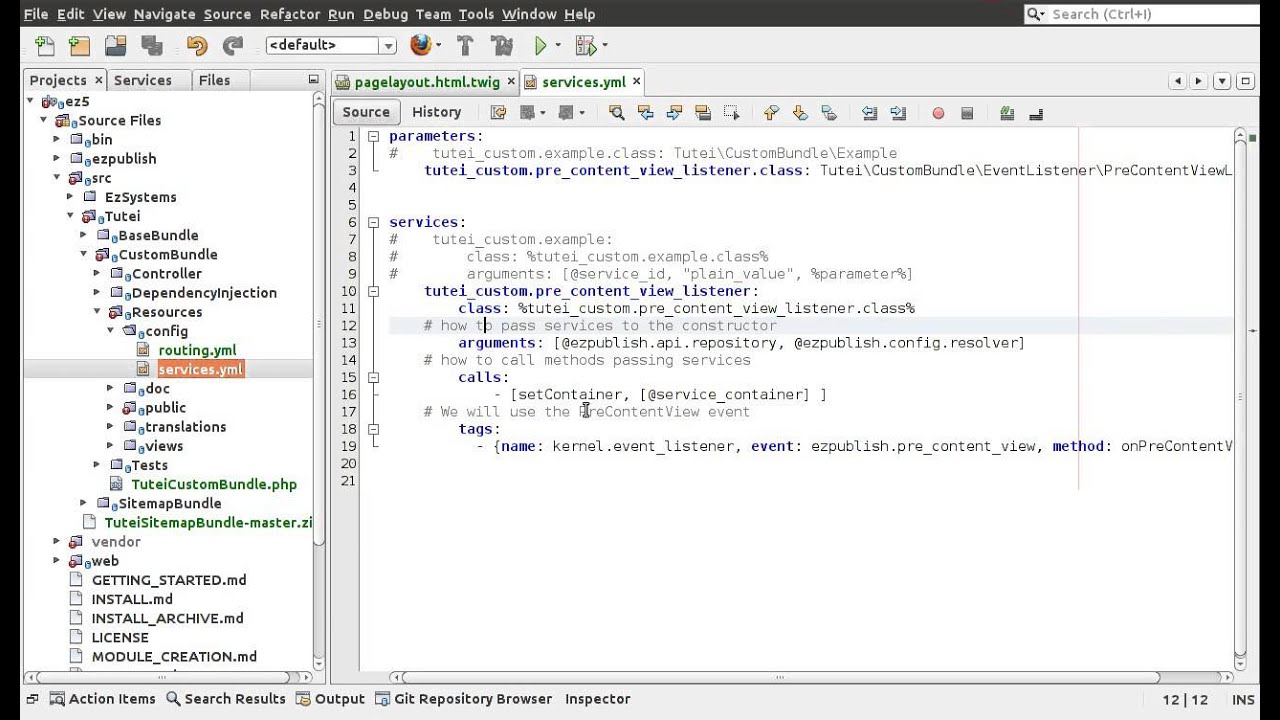Click the Build Project hammer icon
Screen dimensions: 1280x720
(x=465, y=45)
